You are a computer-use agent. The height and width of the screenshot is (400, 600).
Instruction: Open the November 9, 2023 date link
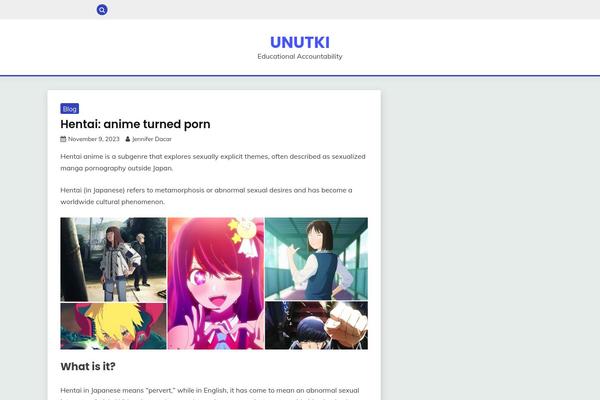[94, 139]
